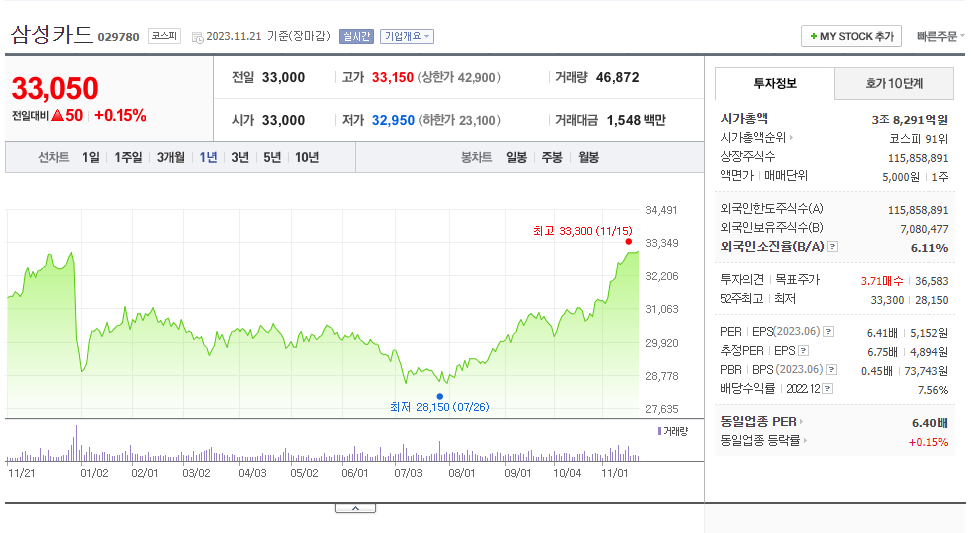Image resolution: width=971 pixels, height=533 pixels.
Task: Click the red 최고 33,300 marker dot
Action: pyautogui.click(x=629, y=241)
